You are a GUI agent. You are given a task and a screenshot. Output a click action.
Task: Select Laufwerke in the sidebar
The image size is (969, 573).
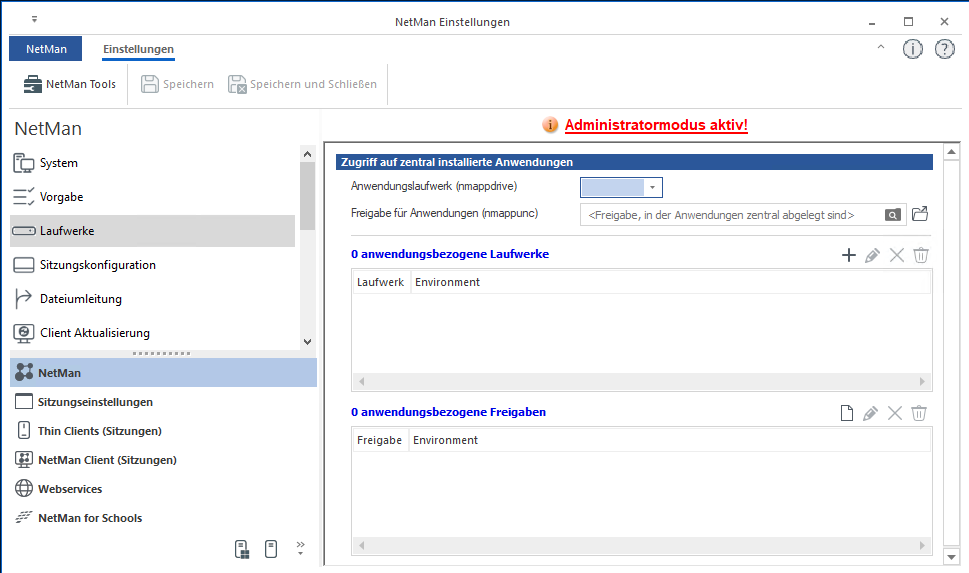(153, 231)
